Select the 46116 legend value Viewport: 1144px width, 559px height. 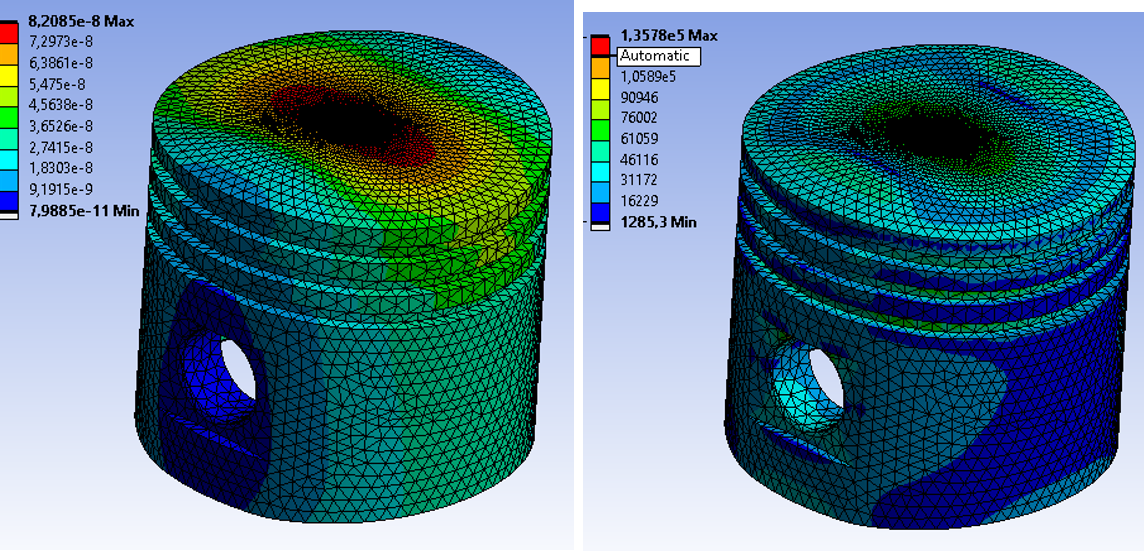click(638, 159)
